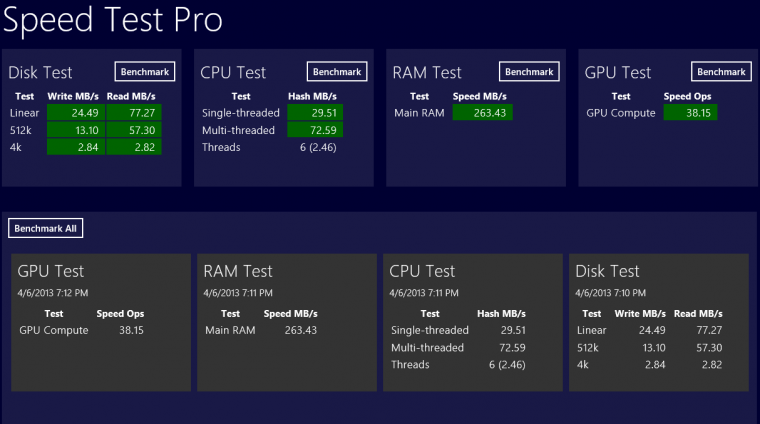This screenshot has height=424, width=760.
Task: Click the Disk Test Benchmark button
Action: (145, 71)
